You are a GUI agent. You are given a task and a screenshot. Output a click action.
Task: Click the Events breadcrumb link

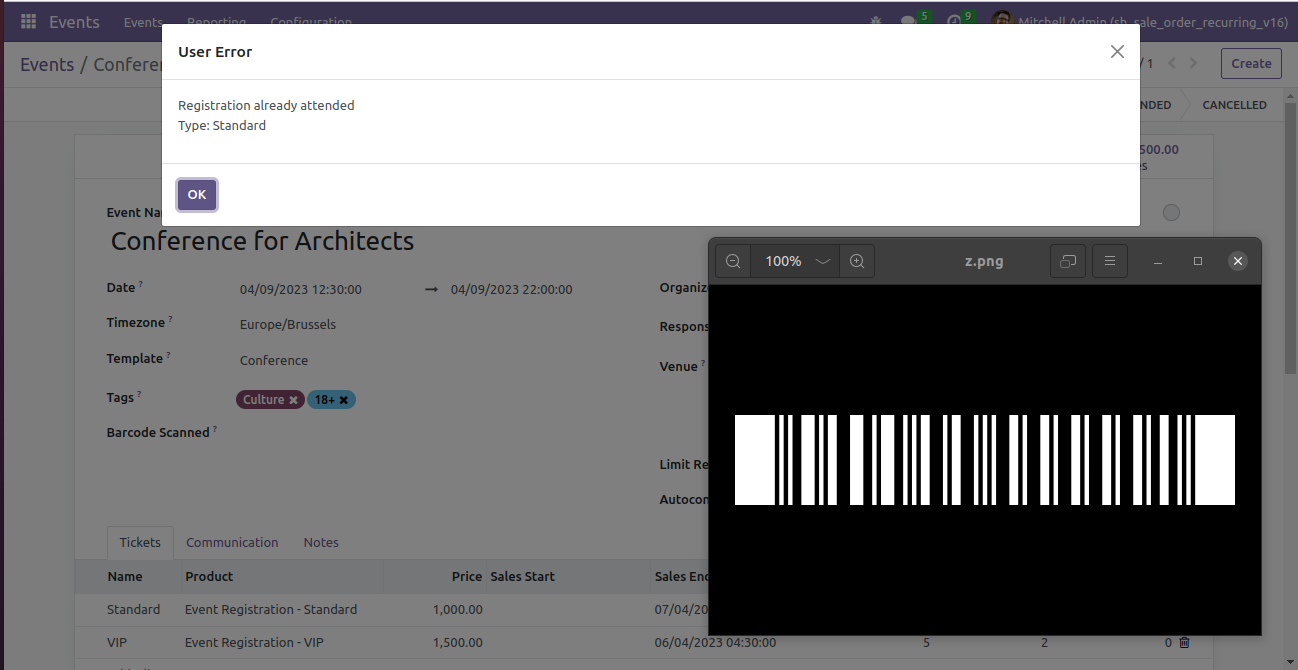click(x=47, y=64)
